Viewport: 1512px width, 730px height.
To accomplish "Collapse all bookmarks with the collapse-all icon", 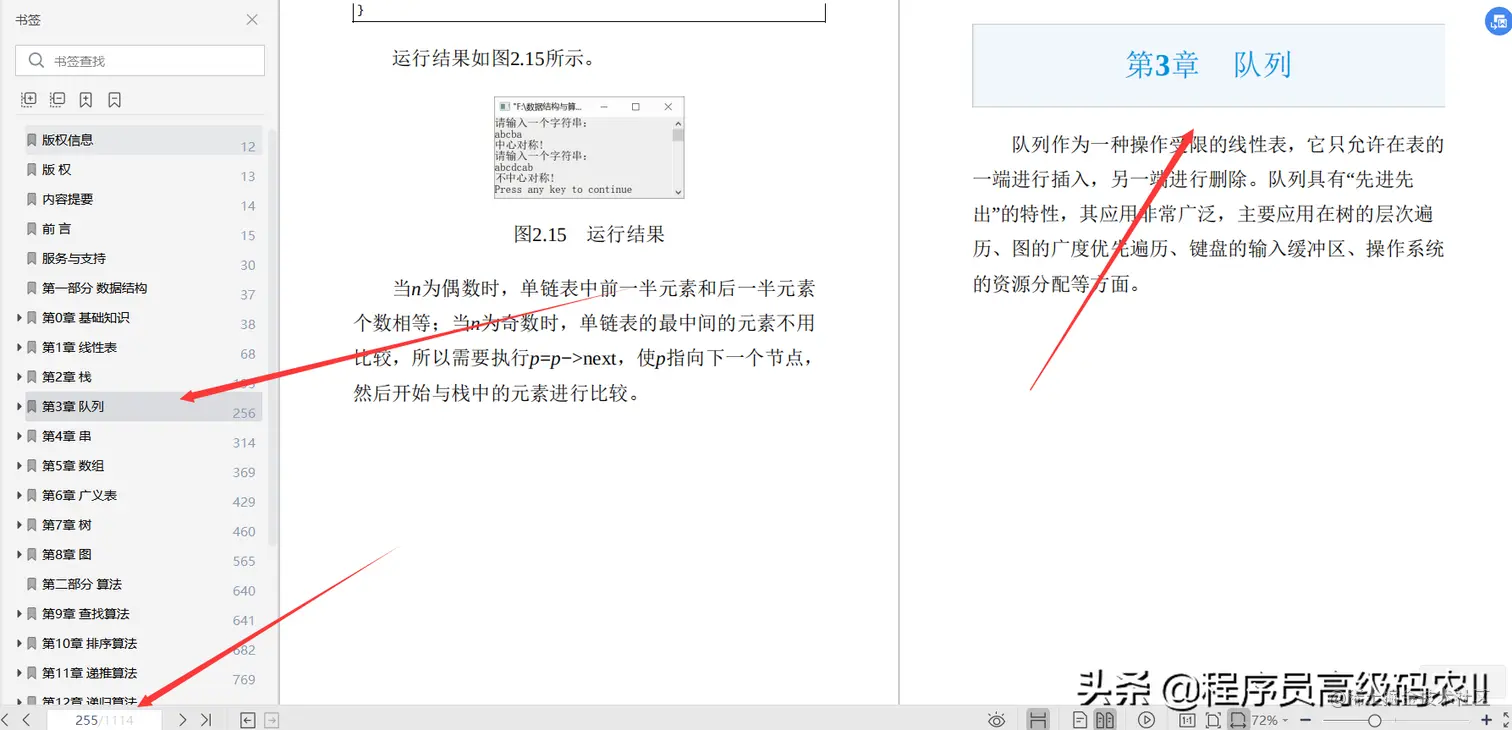I will coord(56,99).
